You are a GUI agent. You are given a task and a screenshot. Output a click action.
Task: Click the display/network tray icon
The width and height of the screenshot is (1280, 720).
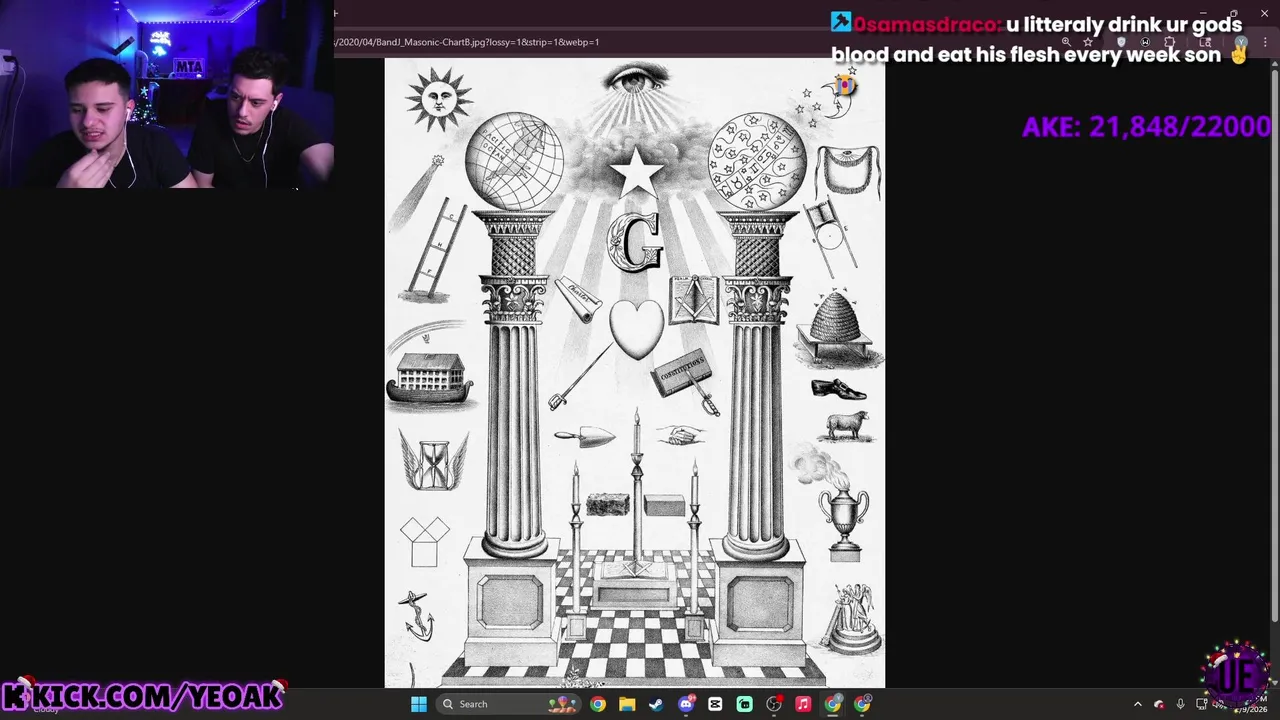1202,704
